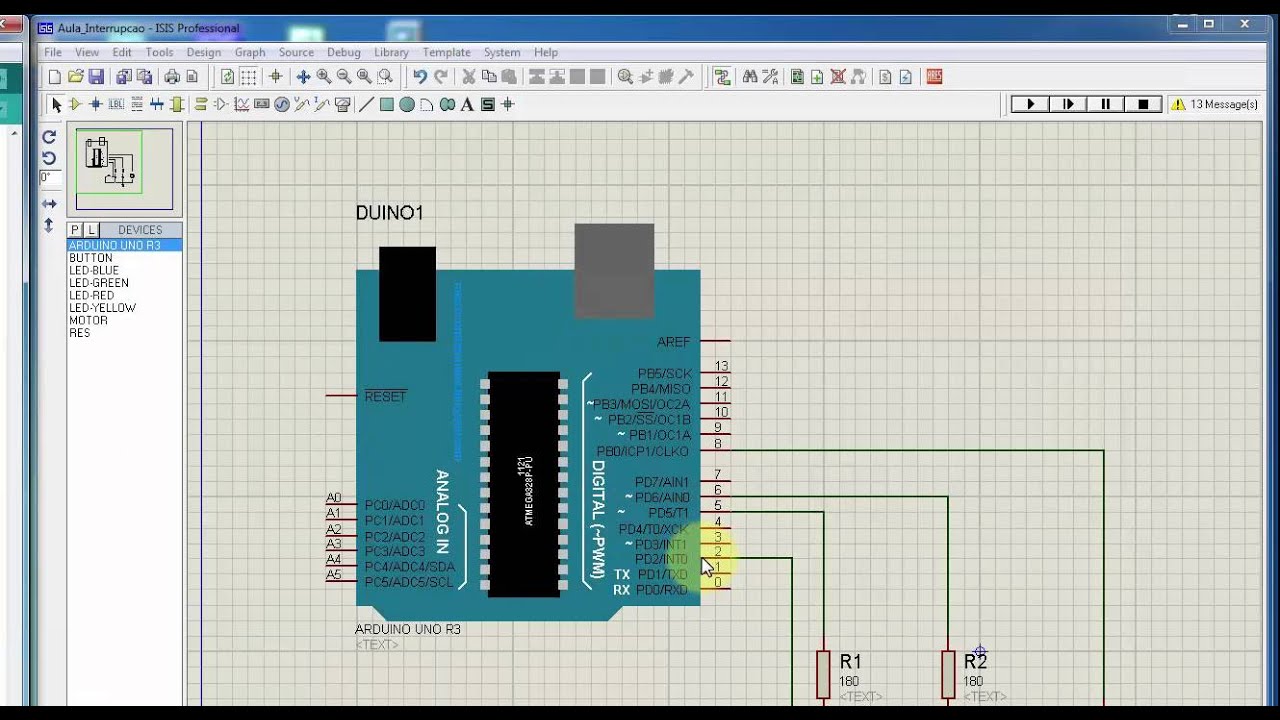The height and width of the screenshot is (720, 1280).
Task: Select the 2D Graphics Box tool
Action: tap(386, 104)
